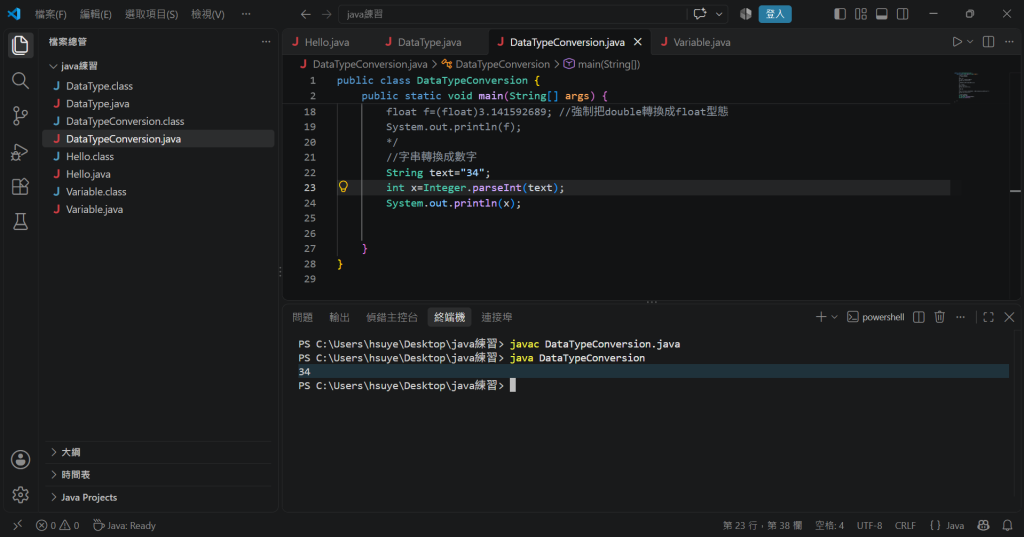
Task: Close the DataTypeConversion.java tab
Action: (637, 42)
